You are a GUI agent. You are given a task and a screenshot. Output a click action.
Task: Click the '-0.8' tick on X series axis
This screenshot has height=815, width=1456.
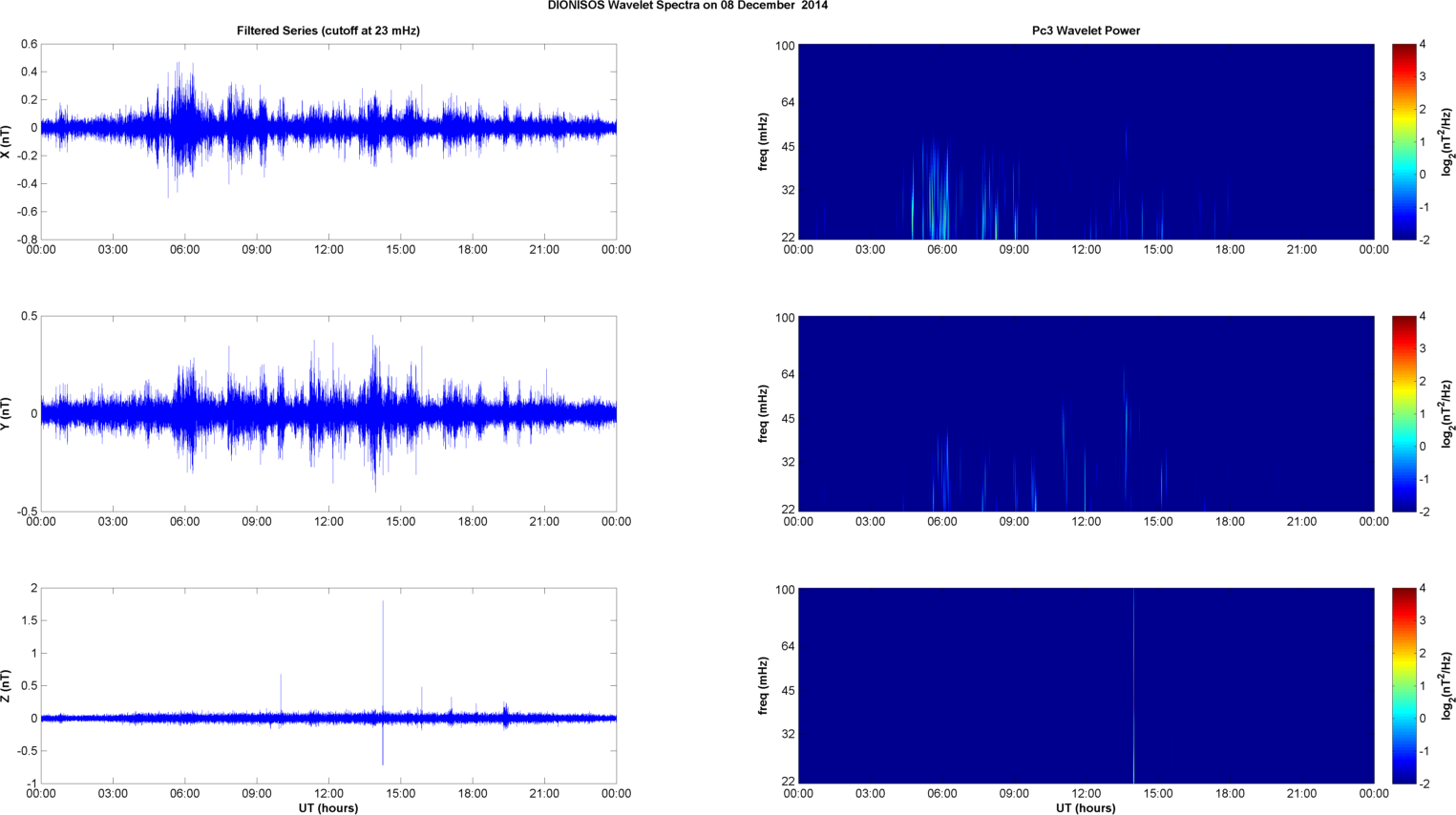point(27,240)
